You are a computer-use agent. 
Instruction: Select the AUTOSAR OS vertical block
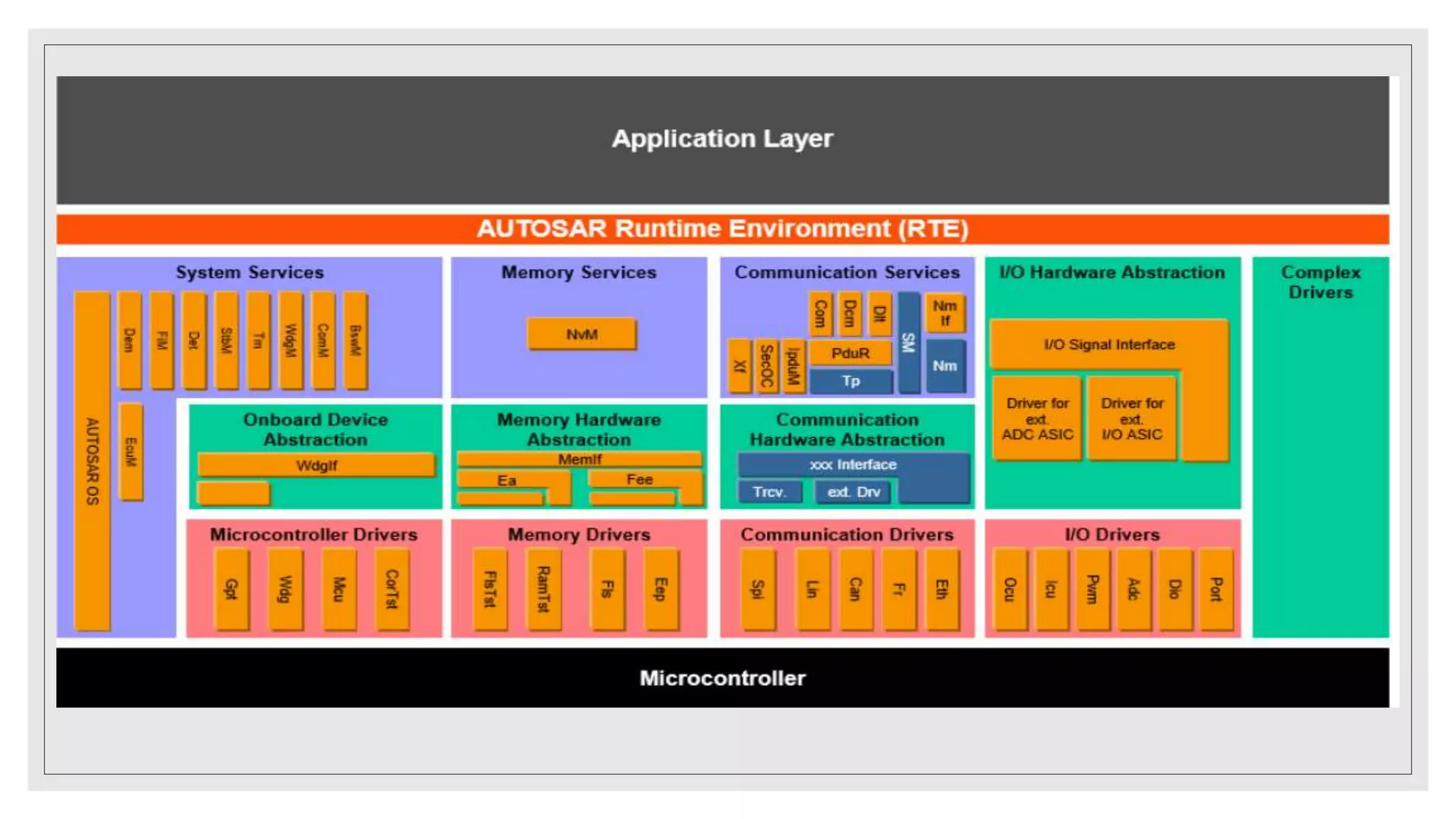tap(92, 461)
